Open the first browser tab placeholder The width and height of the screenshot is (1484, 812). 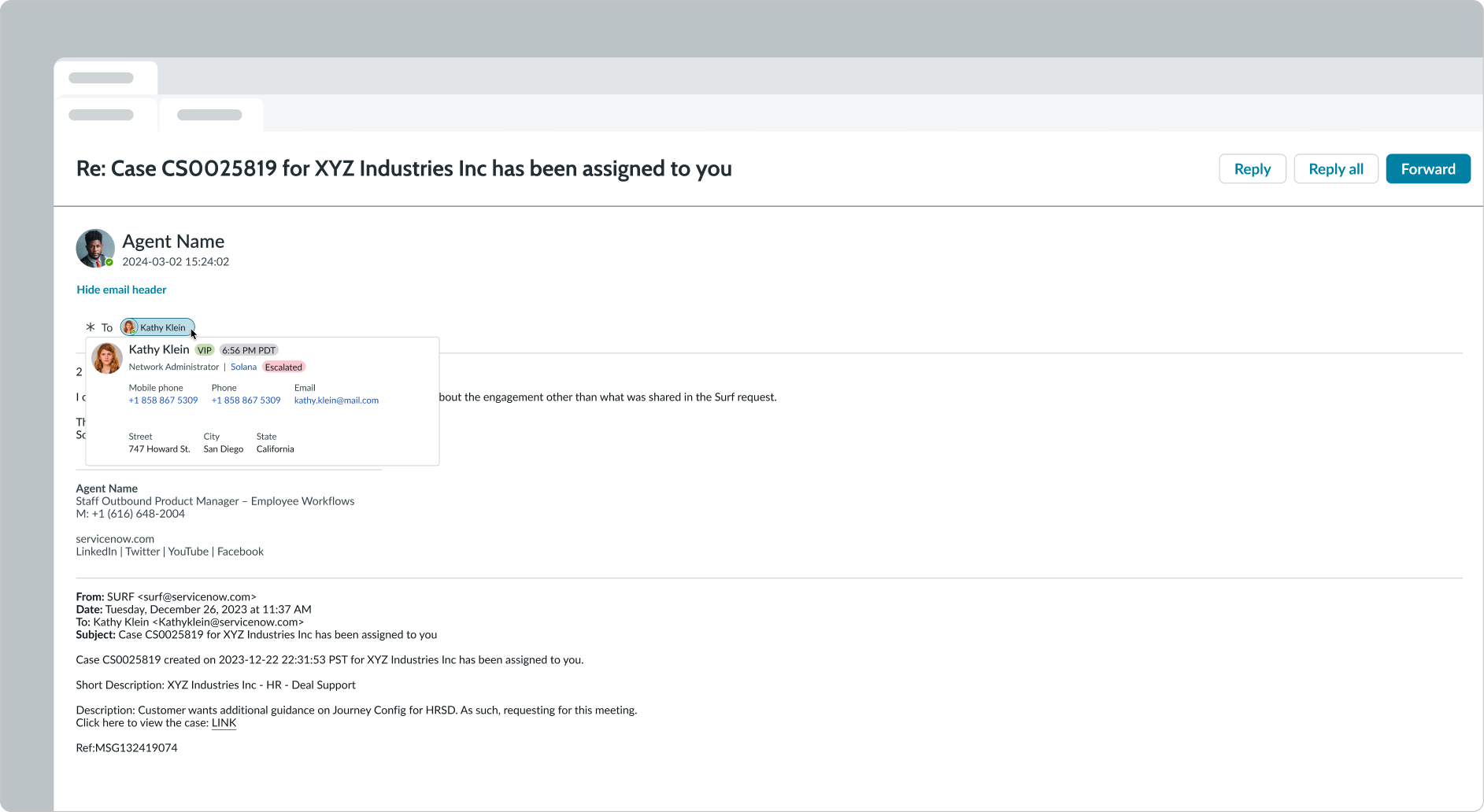pos(100,77)
